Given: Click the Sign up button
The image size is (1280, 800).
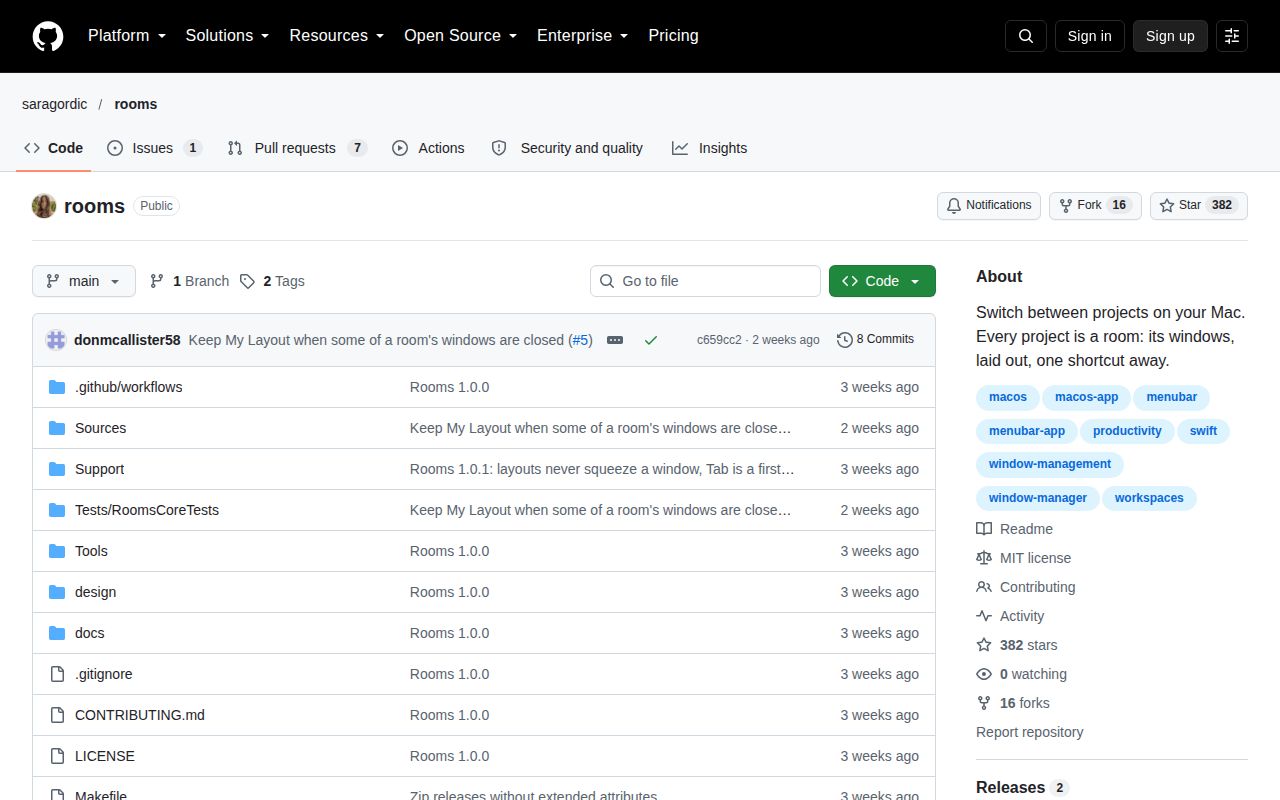Looking at the screenshot, I should pyautogui.click(x=1170, y=36).
